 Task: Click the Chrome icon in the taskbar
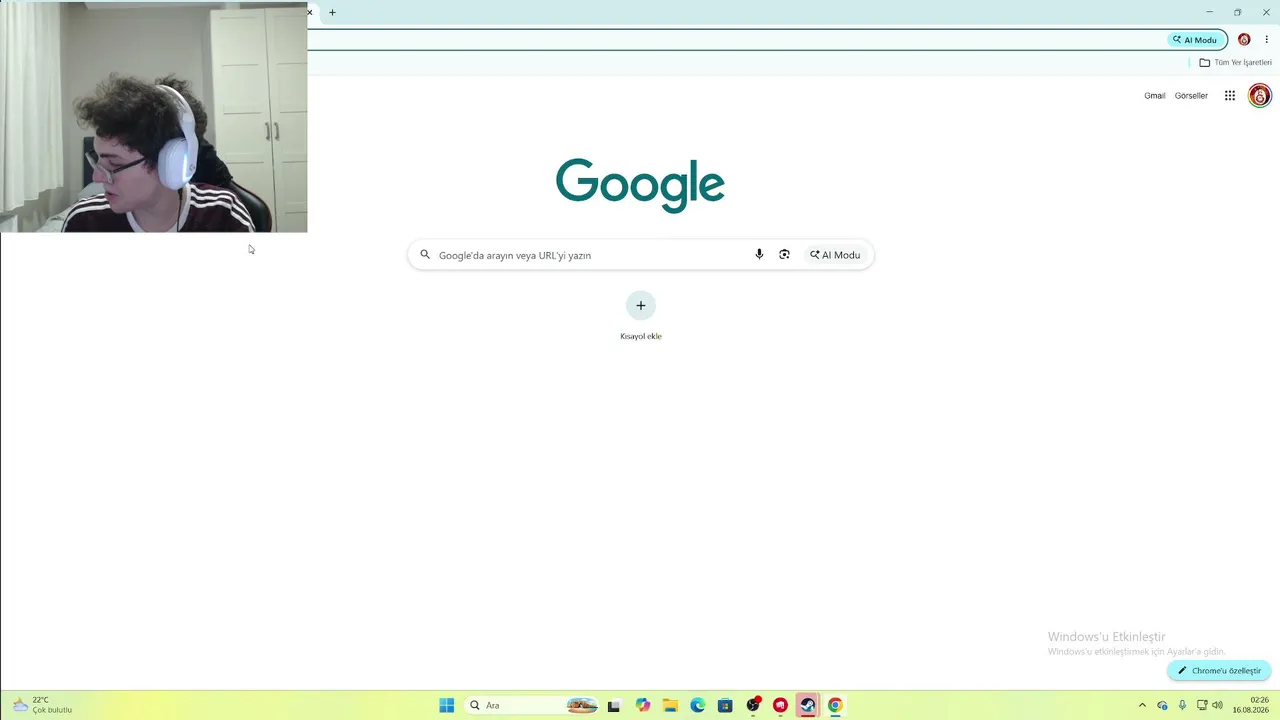(x=835, y=705)
